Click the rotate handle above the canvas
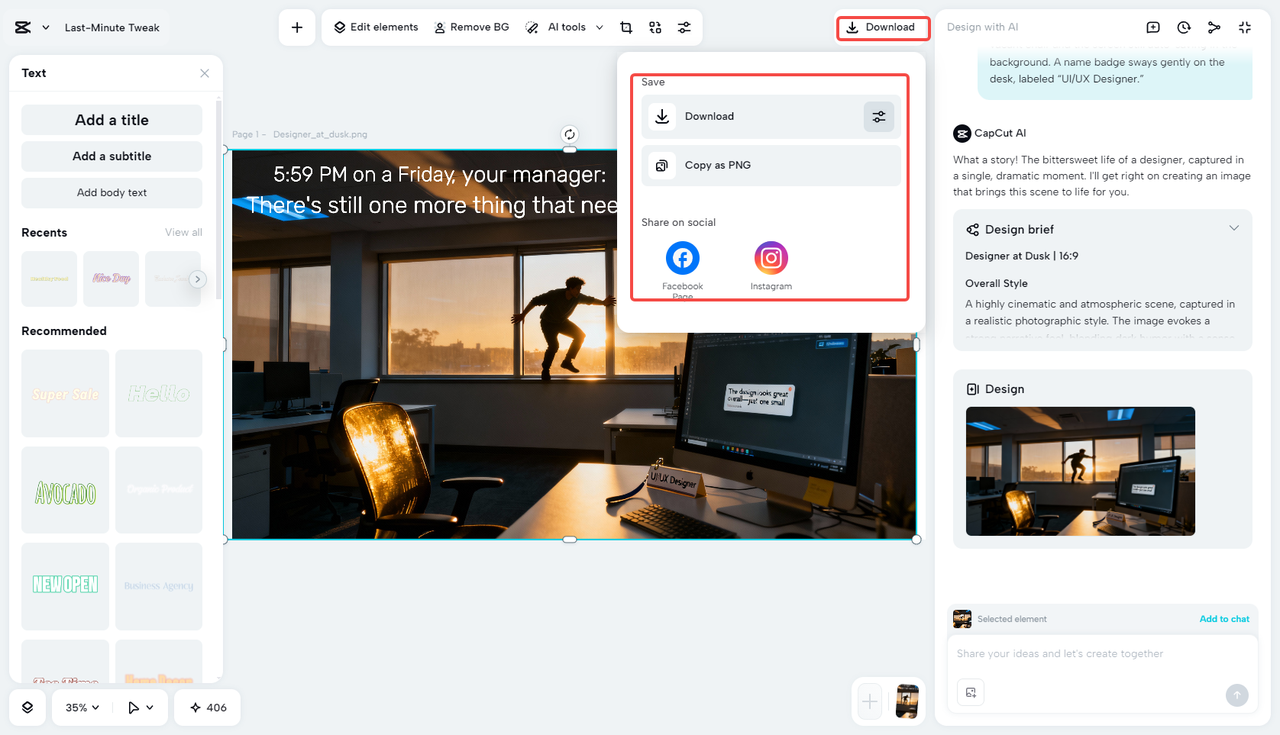The image size is (1280, 735). click(x=570, y=134)
